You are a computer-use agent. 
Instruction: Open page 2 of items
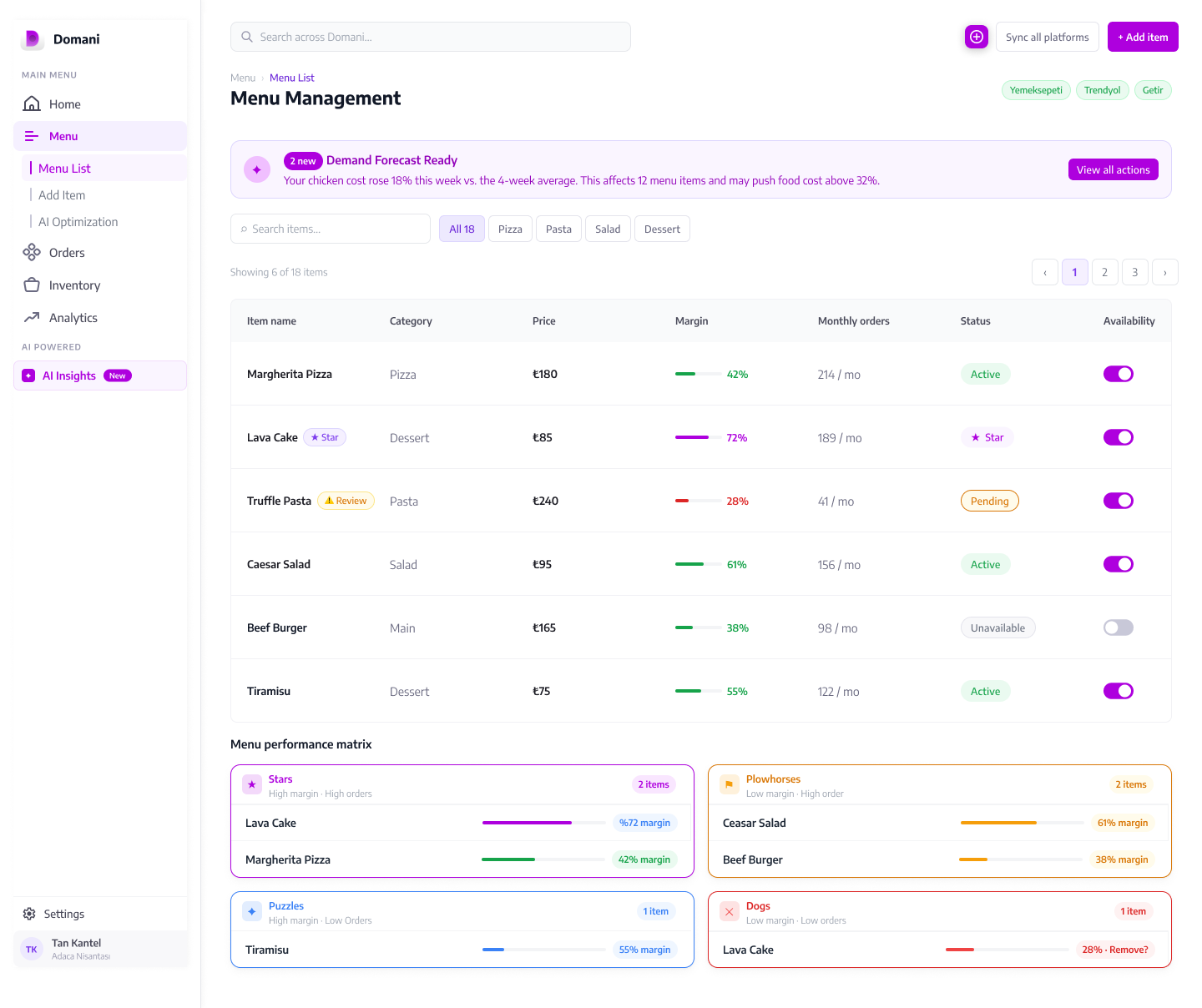point(1105,272)
